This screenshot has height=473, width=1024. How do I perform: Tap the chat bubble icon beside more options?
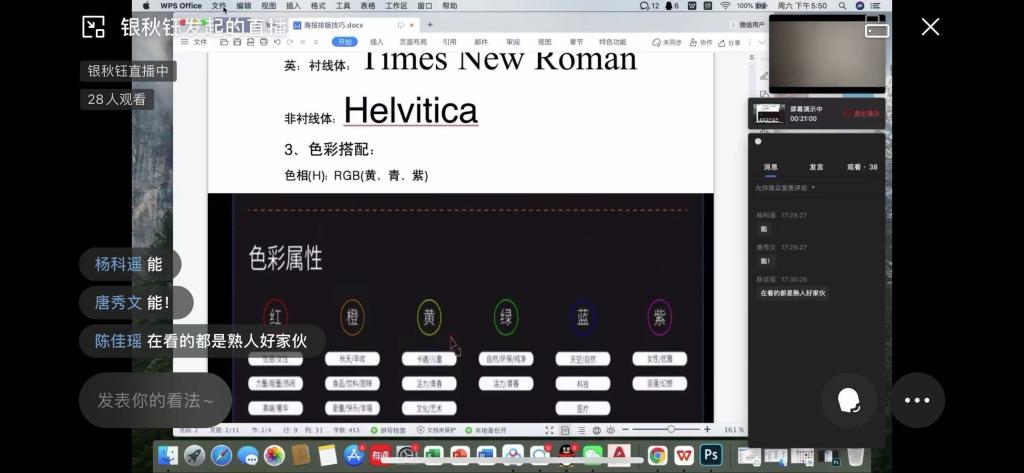click(849, 400)
